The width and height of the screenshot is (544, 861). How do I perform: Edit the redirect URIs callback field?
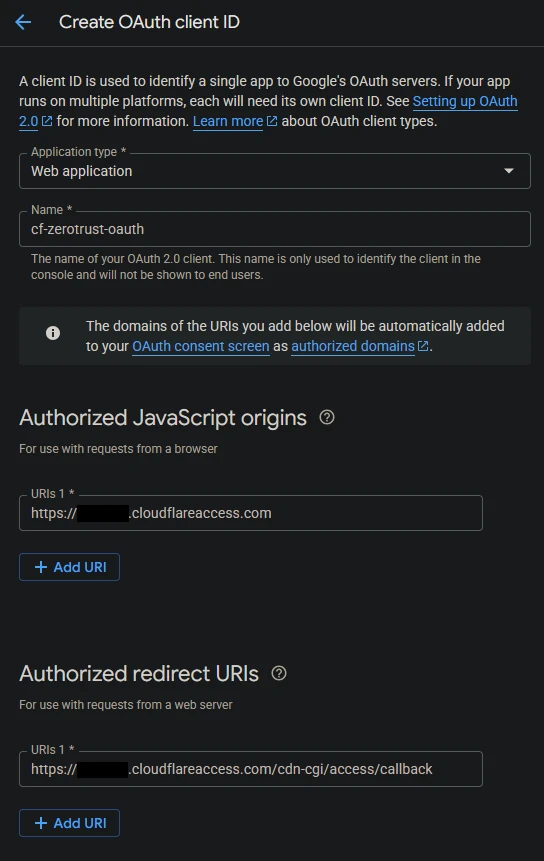pyautogui.click(x=251, y=769)
